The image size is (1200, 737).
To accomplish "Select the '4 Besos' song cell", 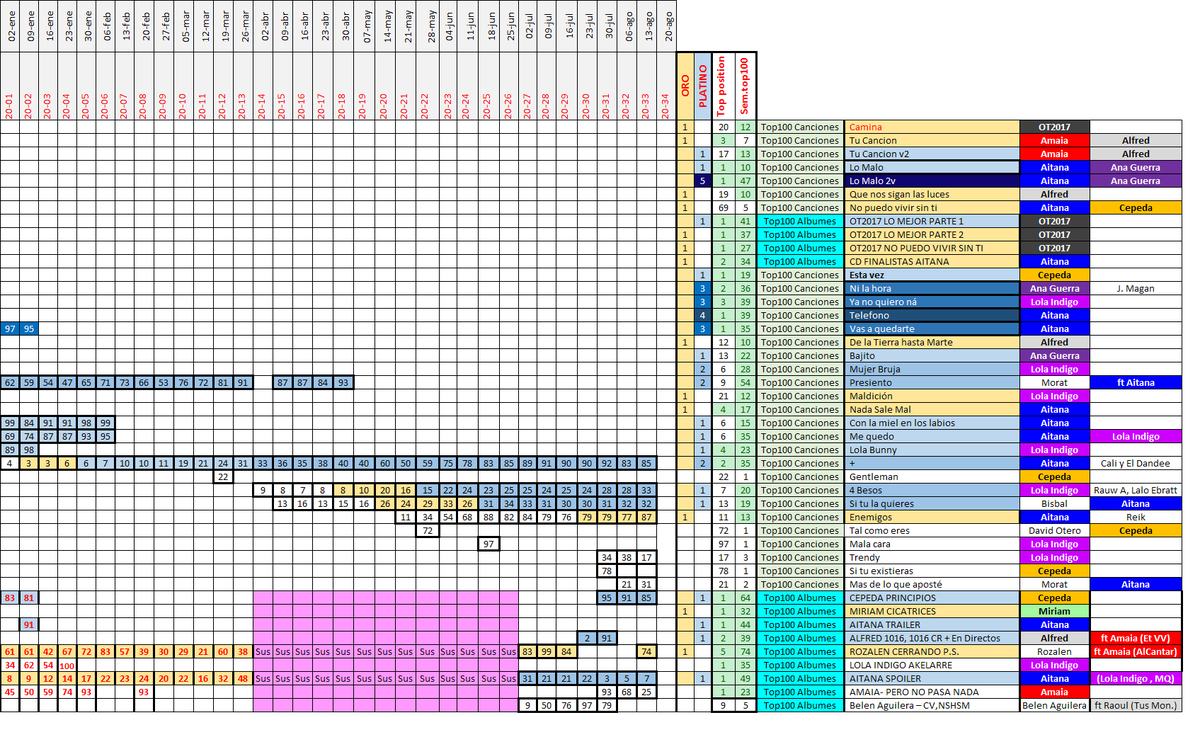I will click(x=931, y=490).
